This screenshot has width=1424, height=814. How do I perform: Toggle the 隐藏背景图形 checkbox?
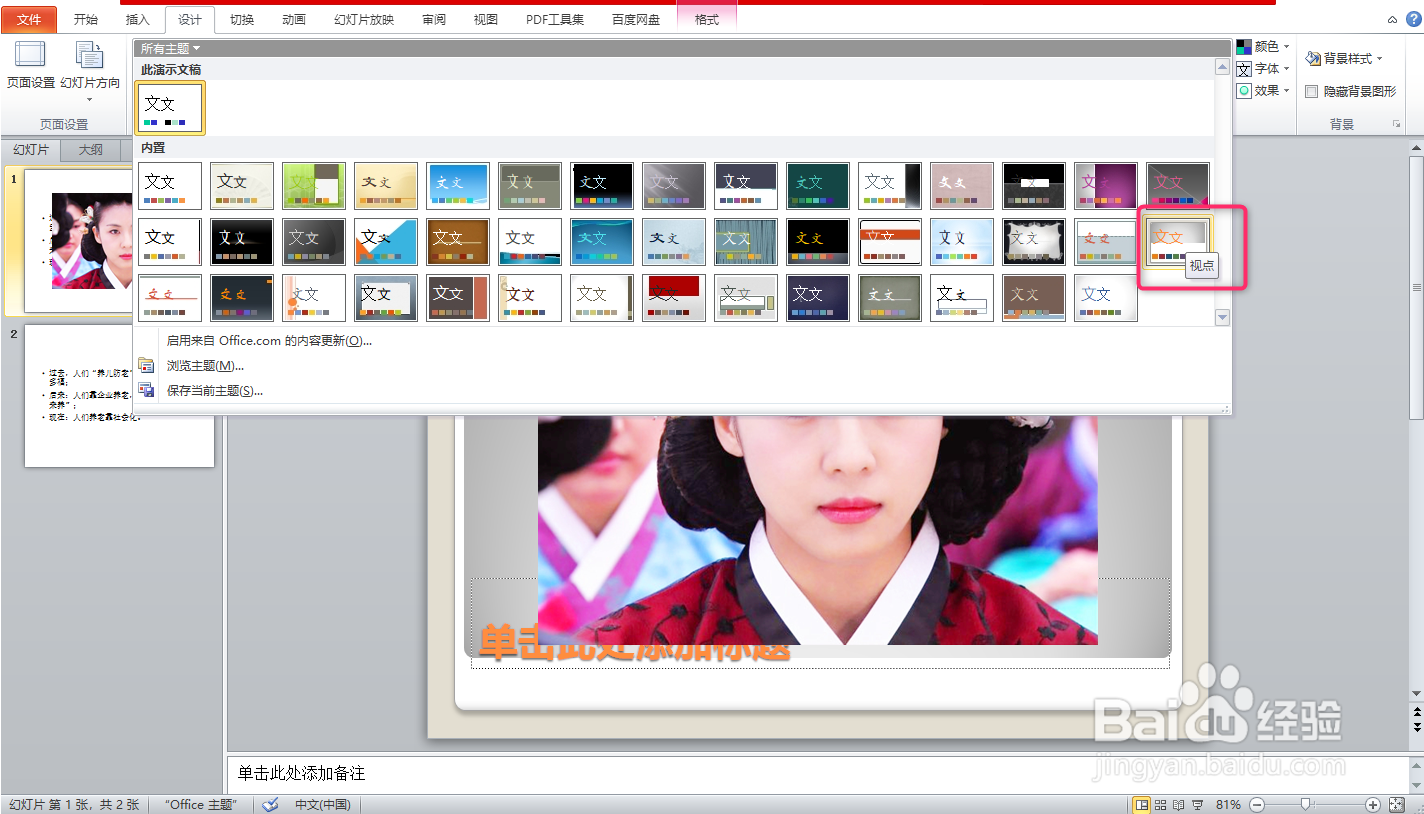click(x=1311, y=91)
